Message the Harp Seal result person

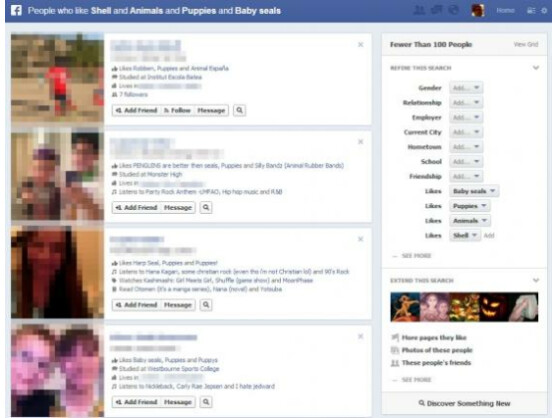pos(178,305)
